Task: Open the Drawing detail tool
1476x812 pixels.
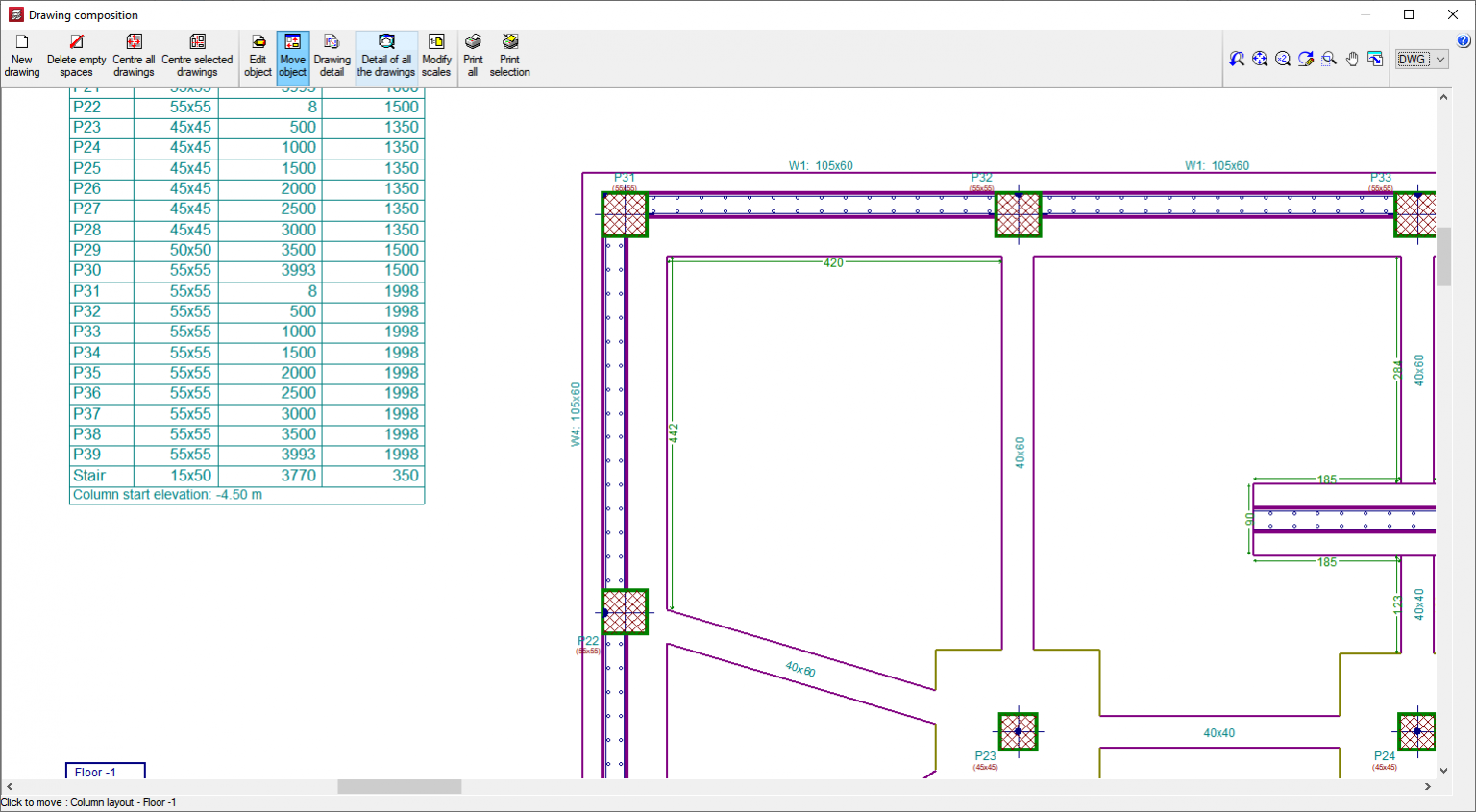Action: point(332,57)
